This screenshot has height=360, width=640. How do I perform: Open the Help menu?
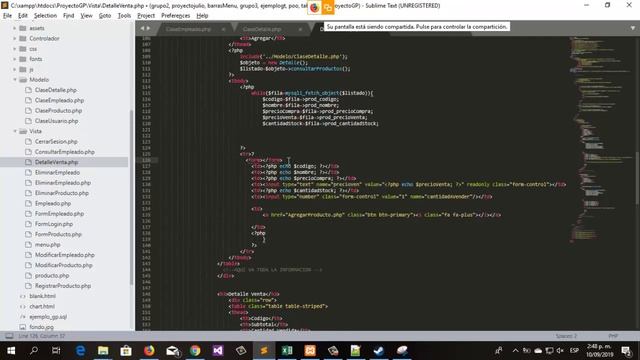(202, 16)
